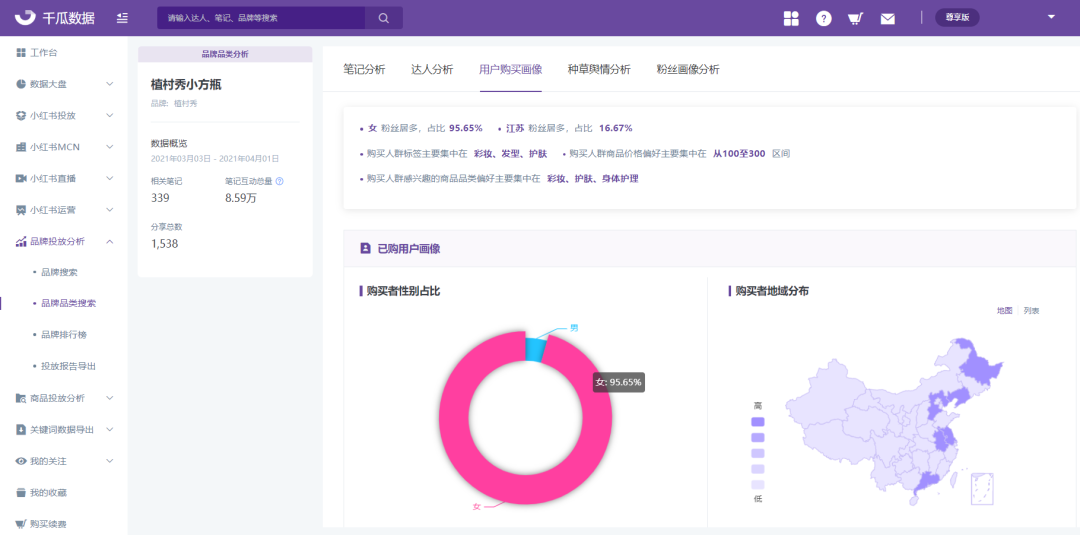The height and width of the screenshot is (535, 1080).
Task: Expand the 小红书MCN chevron
Action: pyautogui.click(x=110, y=147)
